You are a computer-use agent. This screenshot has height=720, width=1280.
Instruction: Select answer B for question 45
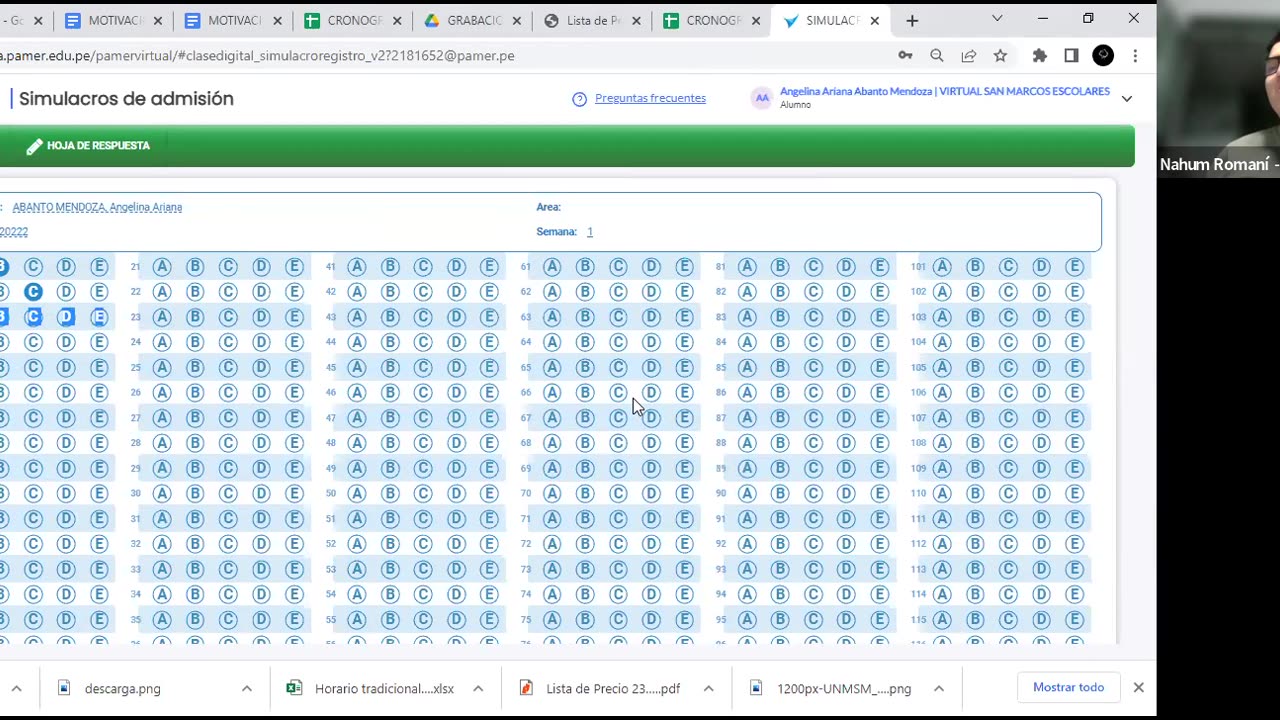pyautogui.click(x=390, y=367)
